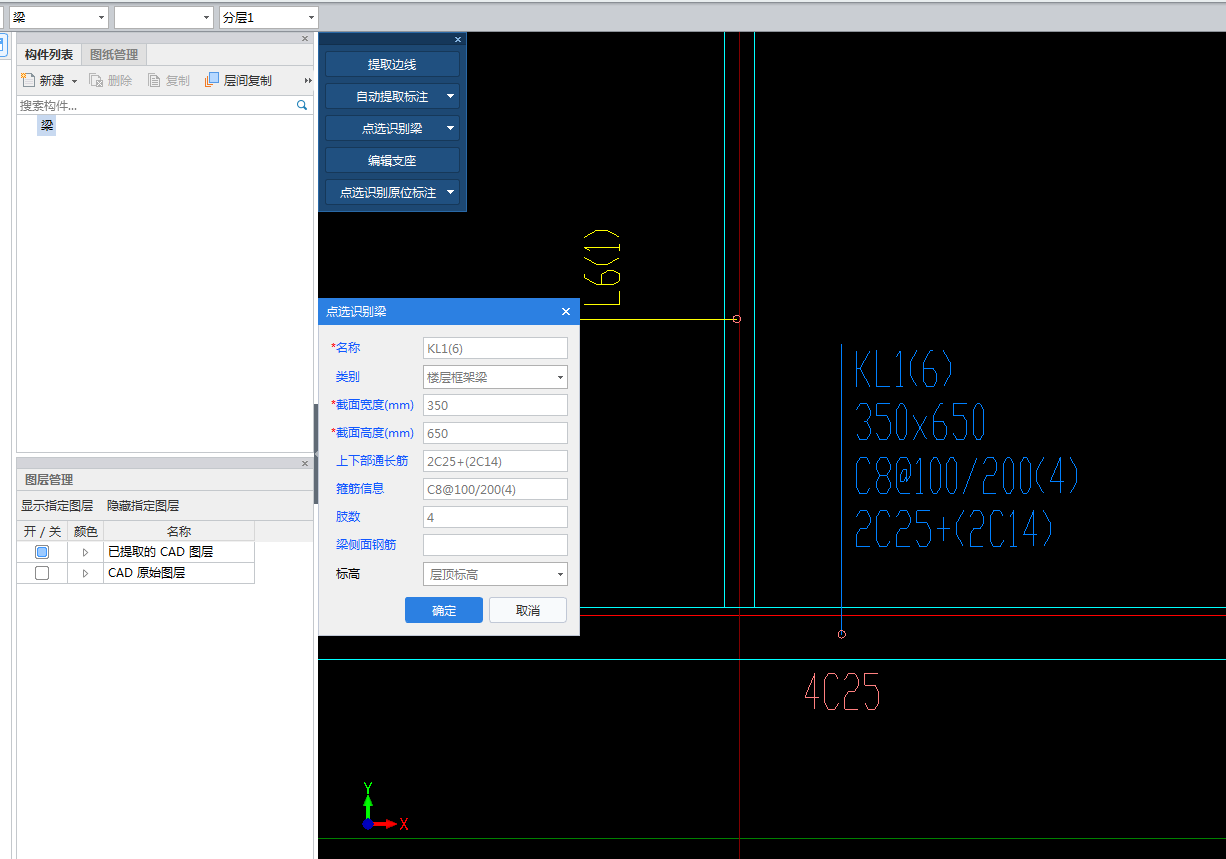Close the 点选识别梁 dialog
This screenshot has width=1226, height=859.
click(x=566, y=311)
